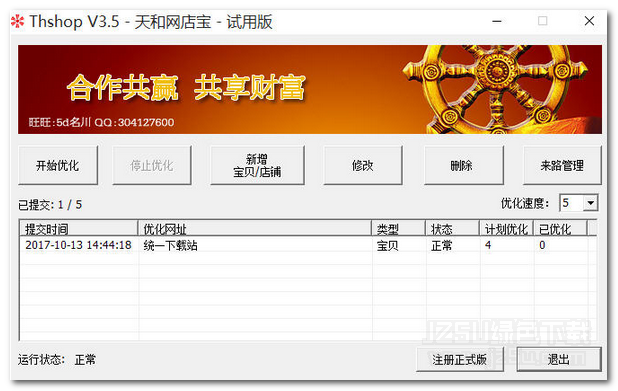The image size is (618, 391).
Task: Start optimization with 开始优化 button
Action: (58, 165)
